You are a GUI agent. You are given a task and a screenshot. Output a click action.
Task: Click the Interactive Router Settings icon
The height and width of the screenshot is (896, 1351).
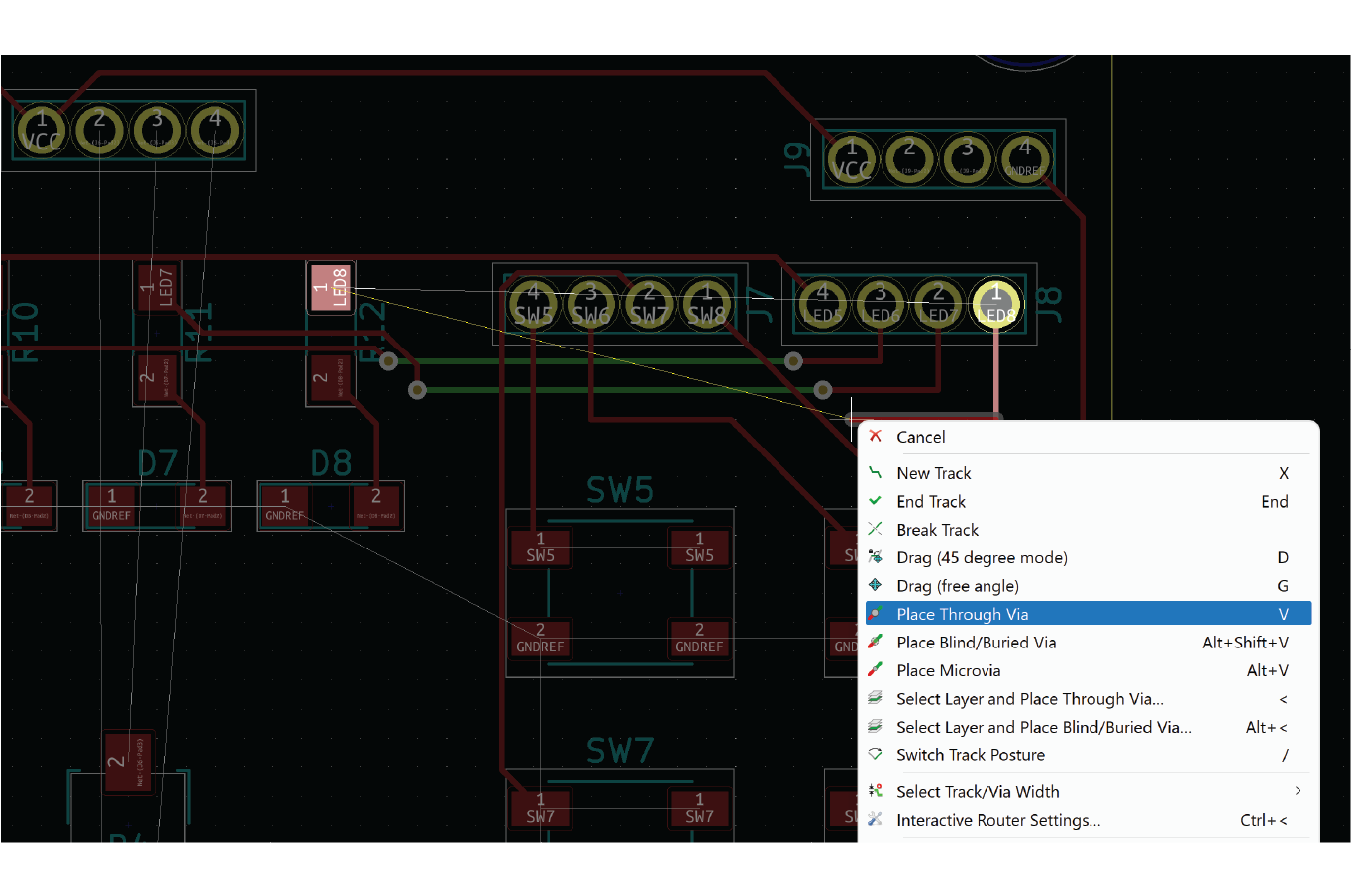tap(875, 820)
